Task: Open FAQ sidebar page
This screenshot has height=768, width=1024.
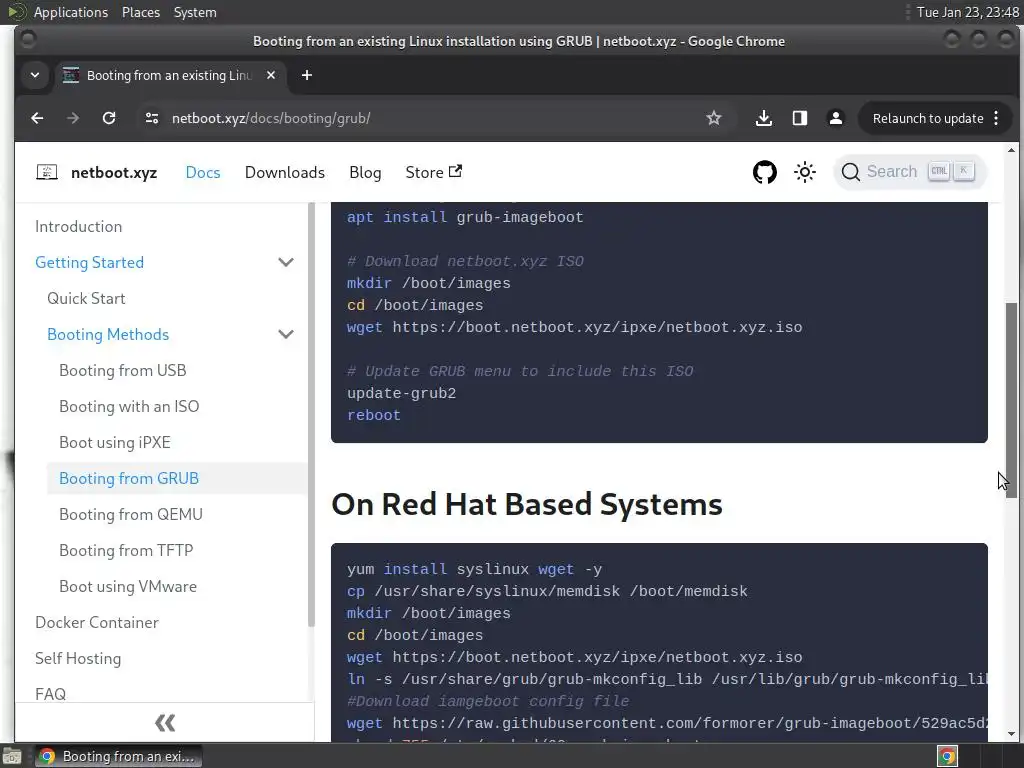Action: pos(50,694)
